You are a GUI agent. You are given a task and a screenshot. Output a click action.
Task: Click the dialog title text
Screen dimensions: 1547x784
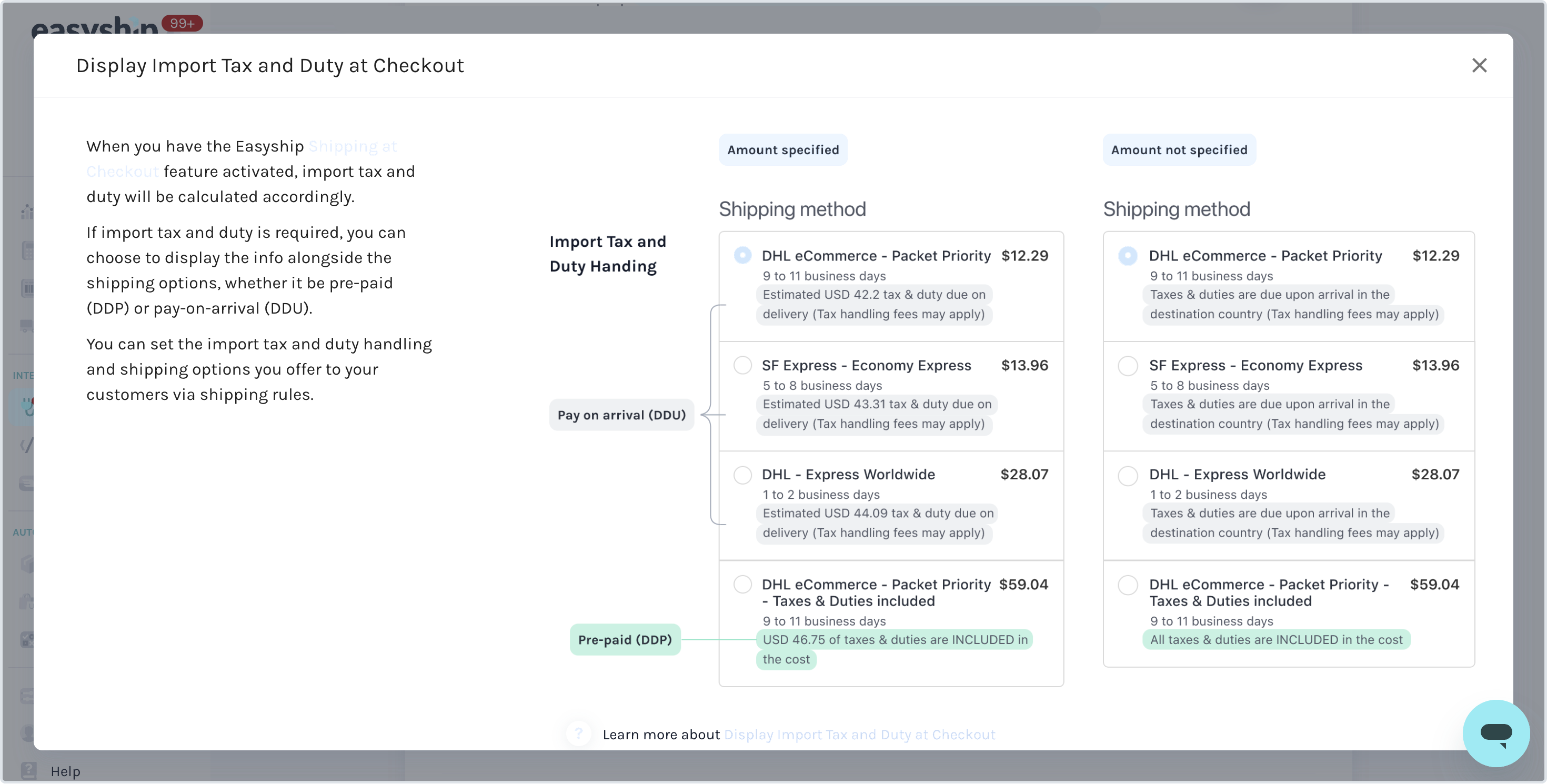pos(269,65)
